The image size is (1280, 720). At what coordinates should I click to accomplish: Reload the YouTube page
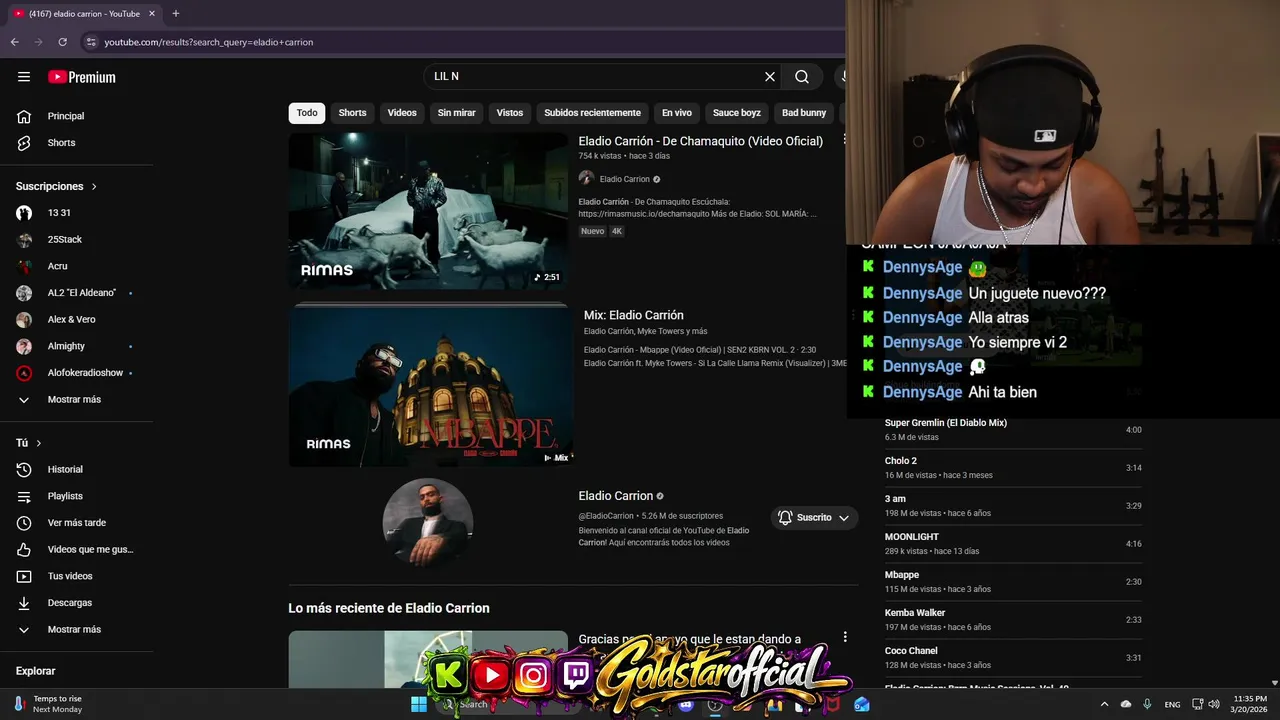point(62,42)
